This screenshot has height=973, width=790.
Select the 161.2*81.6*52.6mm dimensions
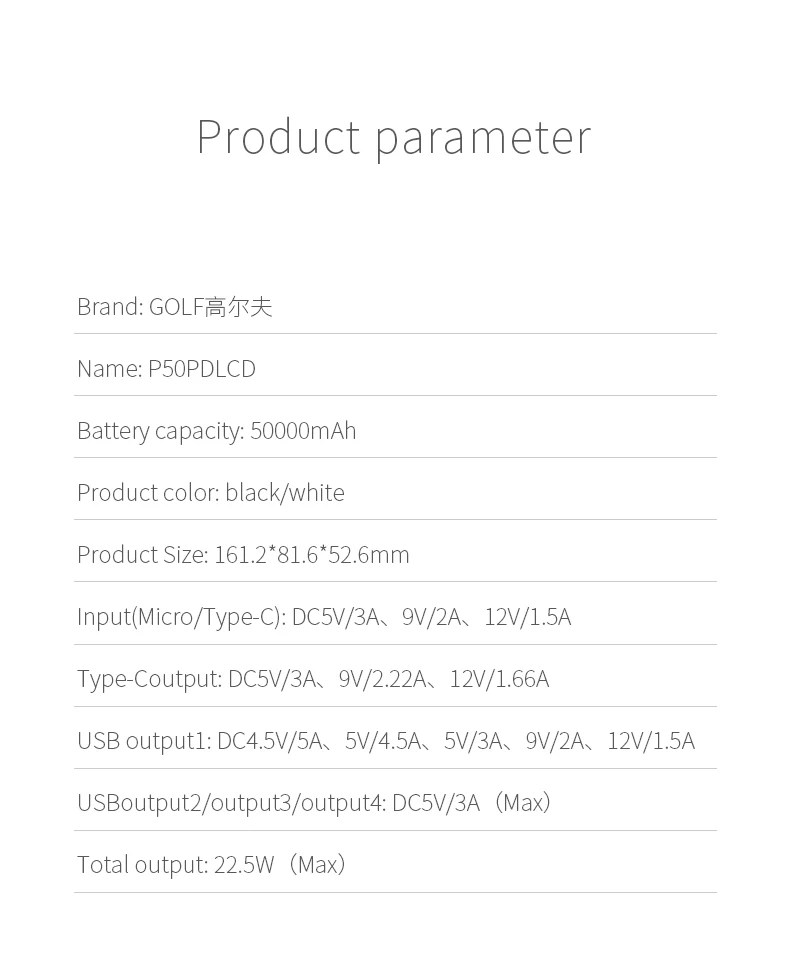[312, 555]
